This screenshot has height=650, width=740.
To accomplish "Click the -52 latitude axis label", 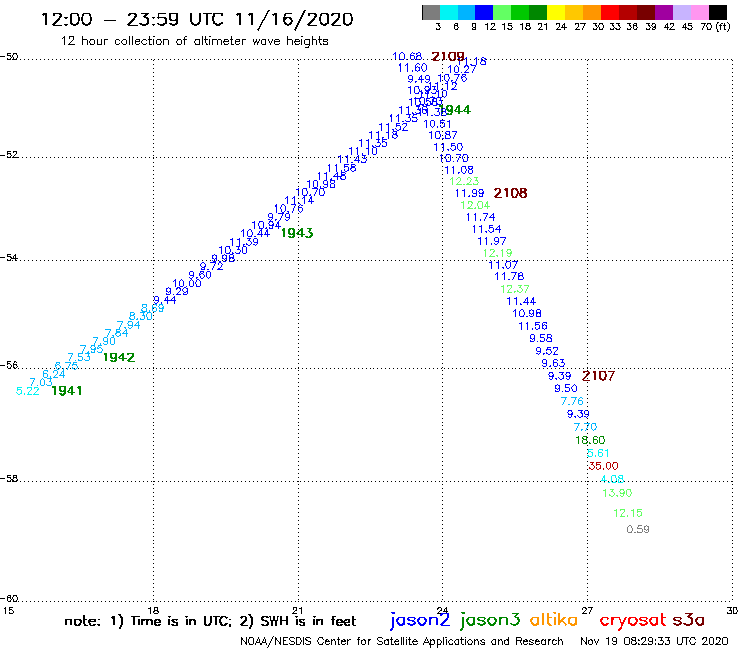I will [x=9, y=155].
